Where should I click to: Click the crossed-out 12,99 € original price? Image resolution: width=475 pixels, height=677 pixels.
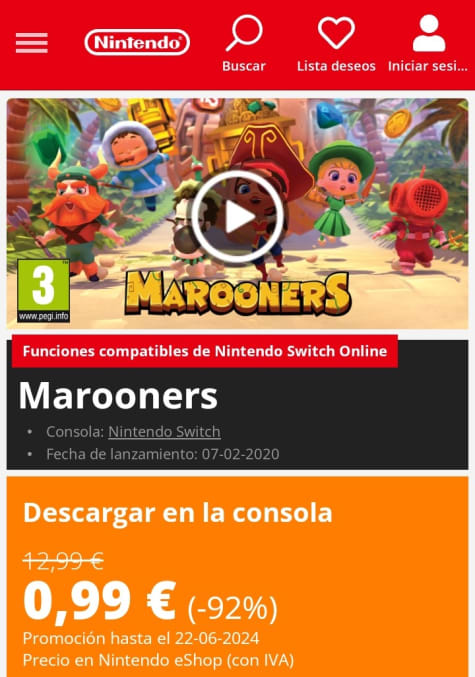63,561
